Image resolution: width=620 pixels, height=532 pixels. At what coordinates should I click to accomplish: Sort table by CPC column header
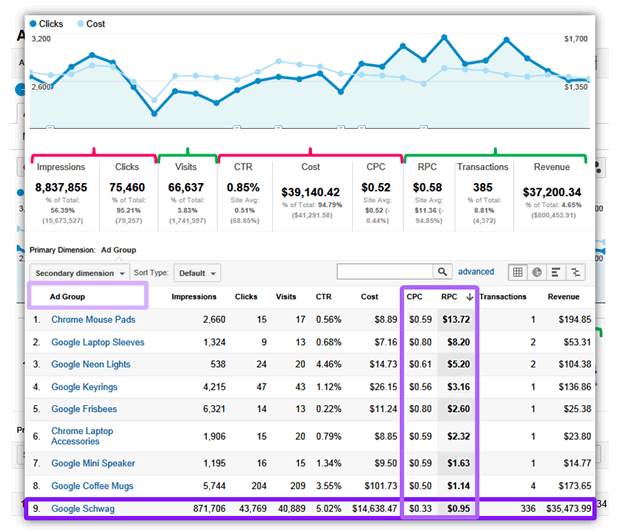coord(414,297)
